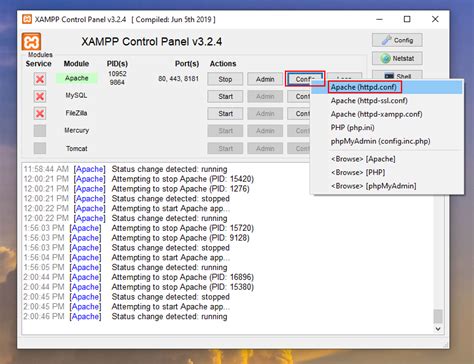Click FileZilla Config dropdown button

pyautogui.click(x=299, y=114)
